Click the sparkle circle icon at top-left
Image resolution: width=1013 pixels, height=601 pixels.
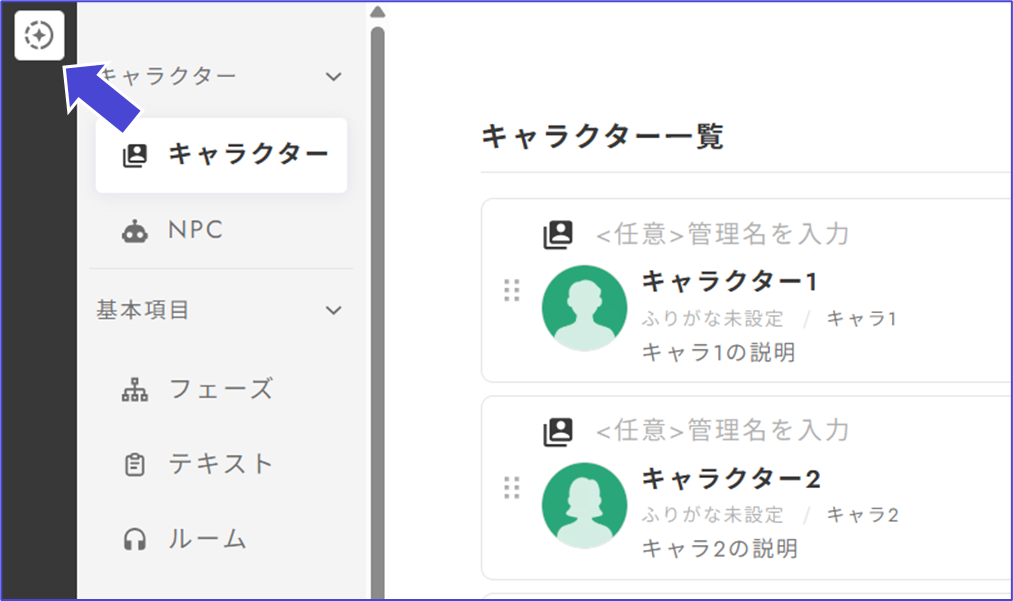pyautogui.click(x=39, y=36)
